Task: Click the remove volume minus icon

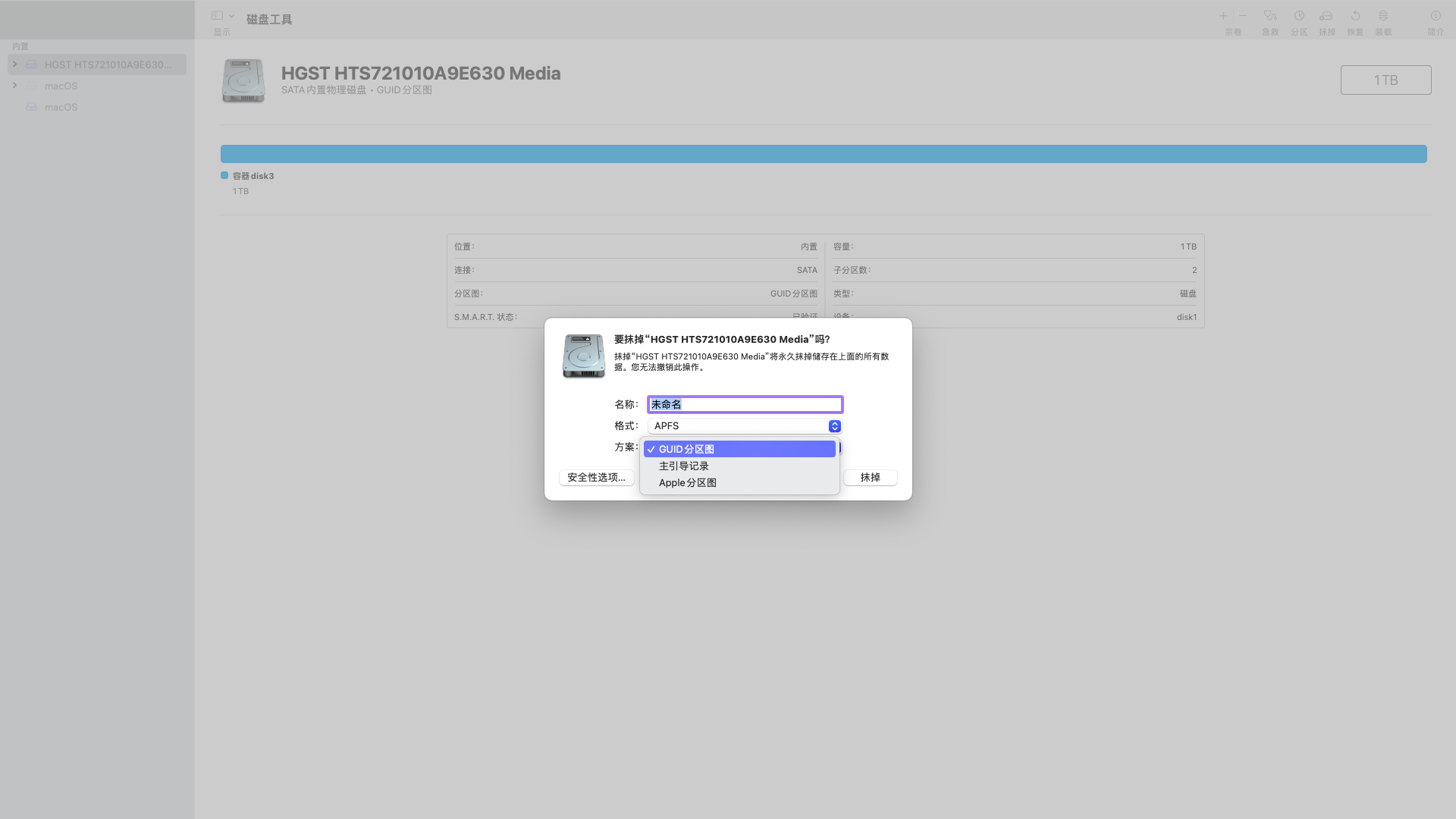Action: tap(1243, 16)
